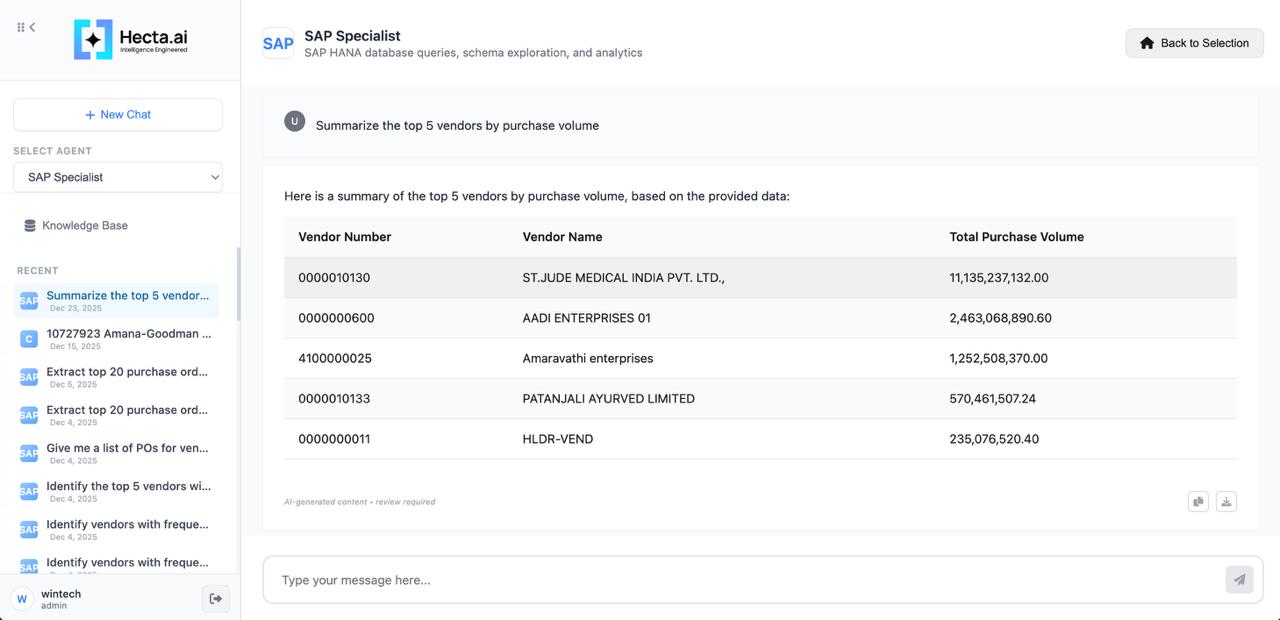Screen dimensions: 1280x620
Task: Select the Amaravathi enterprises cell
Action: (587, 358)
